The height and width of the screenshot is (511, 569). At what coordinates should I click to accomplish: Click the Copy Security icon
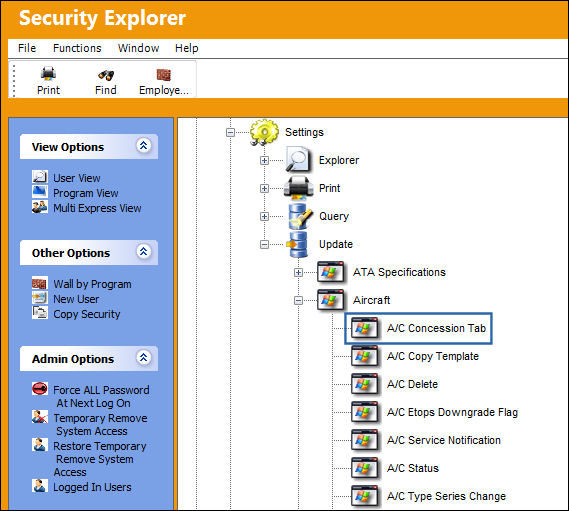coord(40,313)
